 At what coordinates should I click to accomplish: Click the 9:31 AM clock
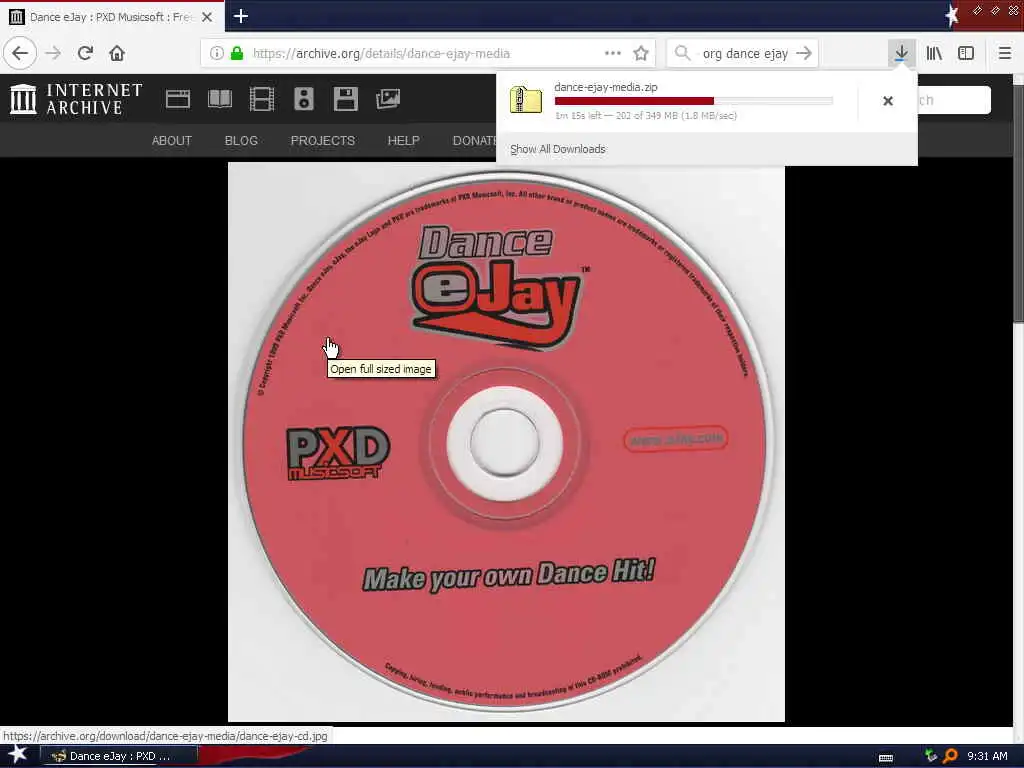pyautogui.click(x=987, y=756)
